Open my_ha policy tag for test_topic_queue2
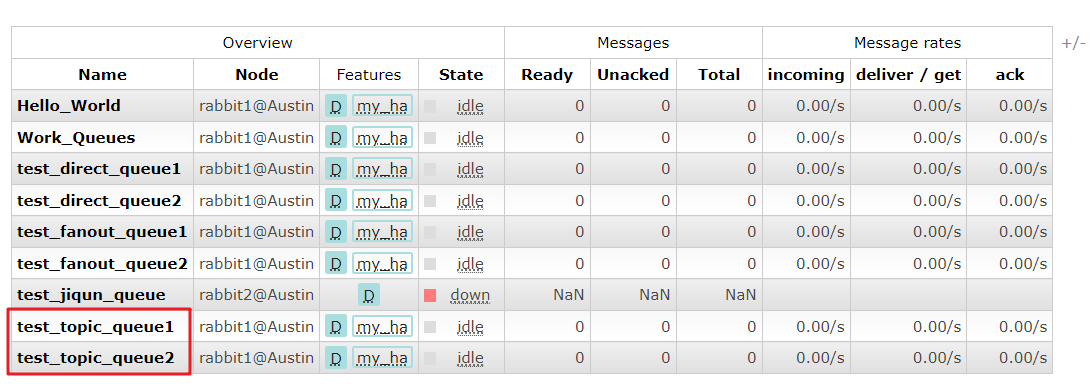Image resolution: width=1092 pixels, height=384 pixels. pyautogui.click(x=382, y=358)
